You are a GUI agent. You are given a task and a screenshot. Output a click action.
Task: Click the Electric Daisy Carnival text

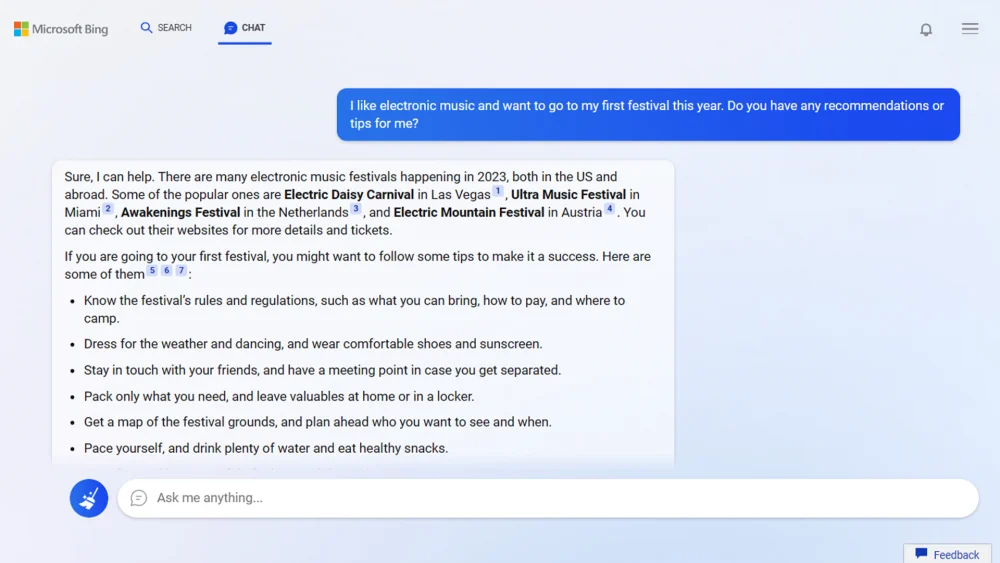pos(349,195)
